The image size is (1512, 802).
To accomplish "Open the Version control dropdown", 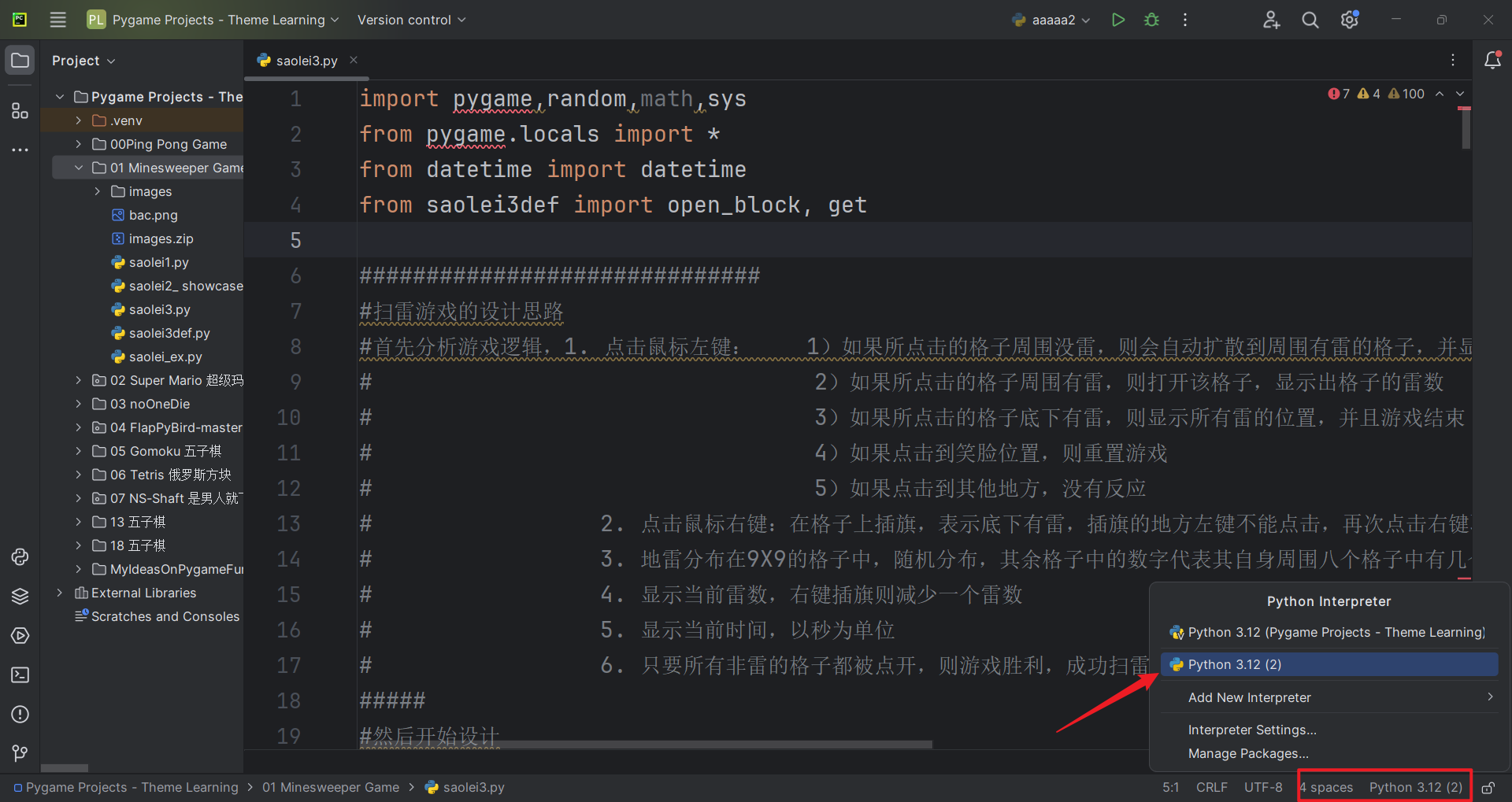I will tap(411, 20).
